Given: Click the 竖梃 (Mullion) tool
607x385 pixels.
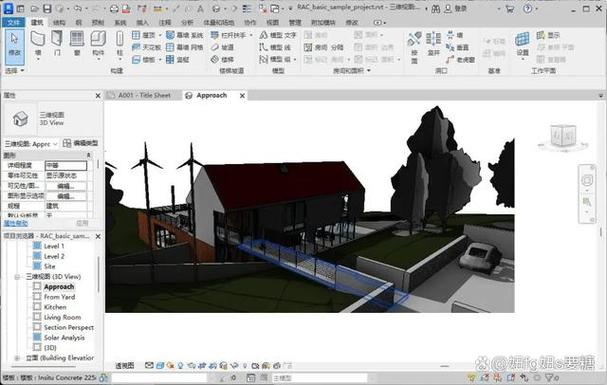Looking at the screenshot, I should click(x=177, y=60).
